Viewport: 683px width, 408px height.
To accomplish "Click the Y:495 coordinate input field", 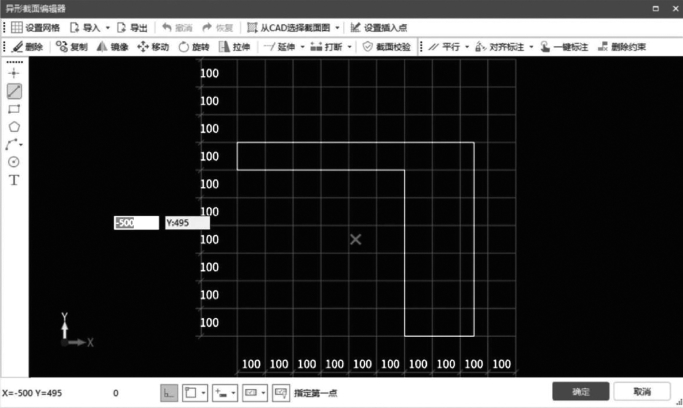I will 187,223.
